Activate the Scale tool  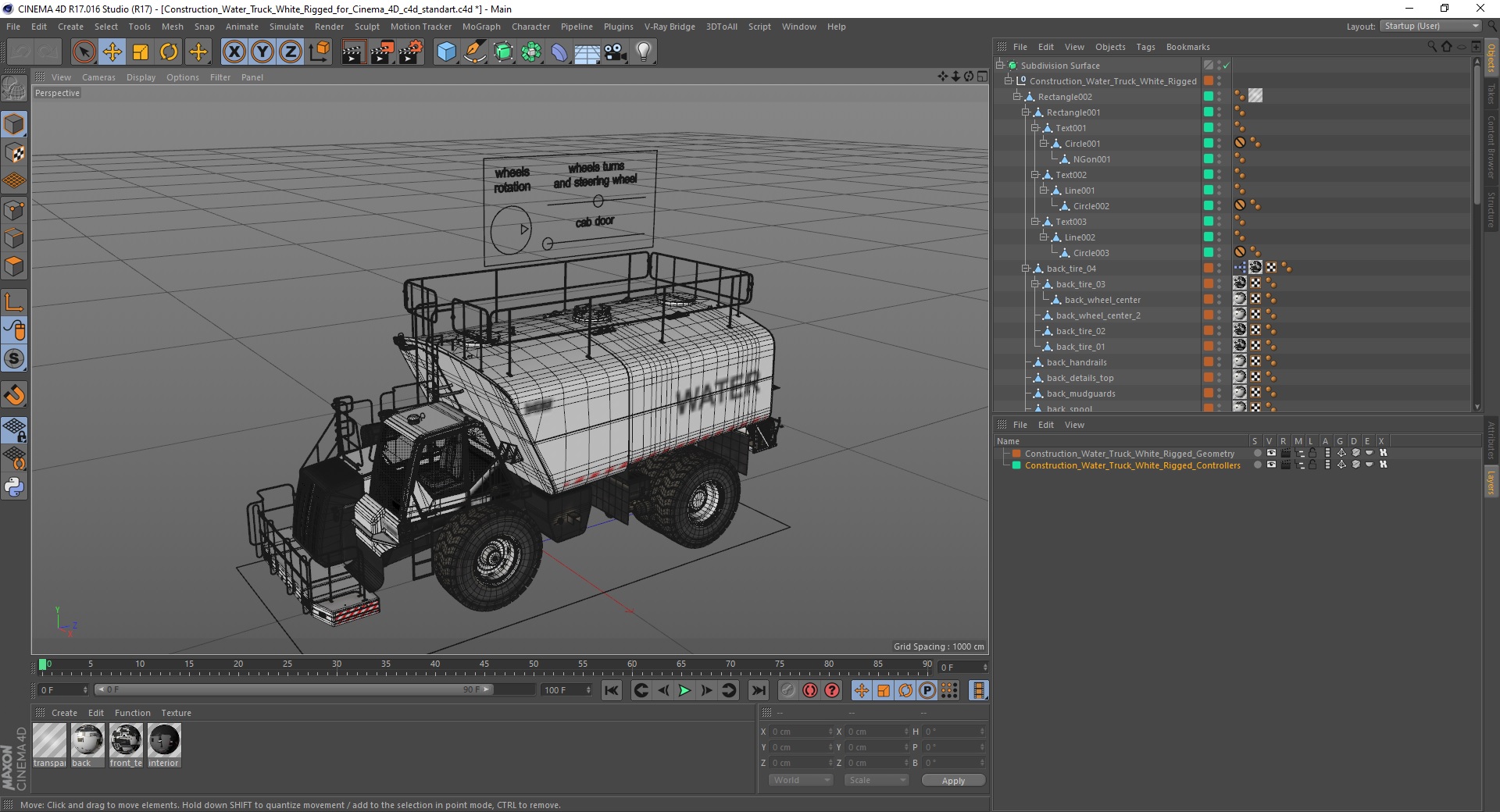(141, 52)
